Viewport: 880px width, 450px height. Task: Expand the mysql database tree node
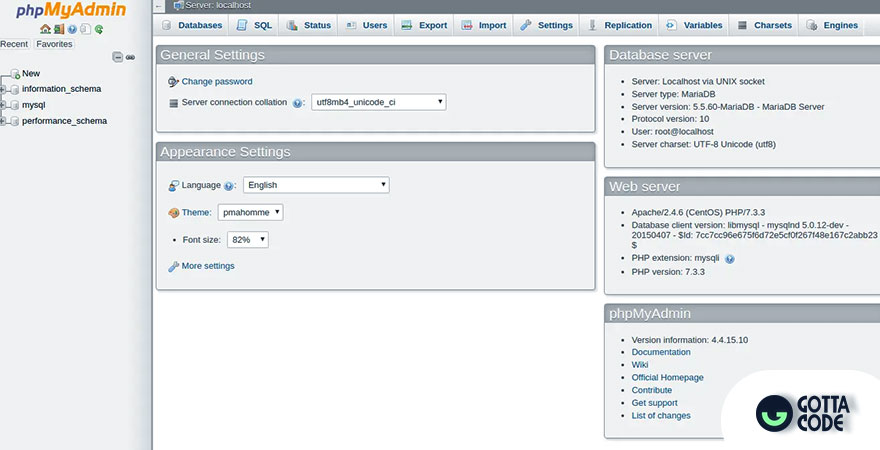click(x=3, y=105)
